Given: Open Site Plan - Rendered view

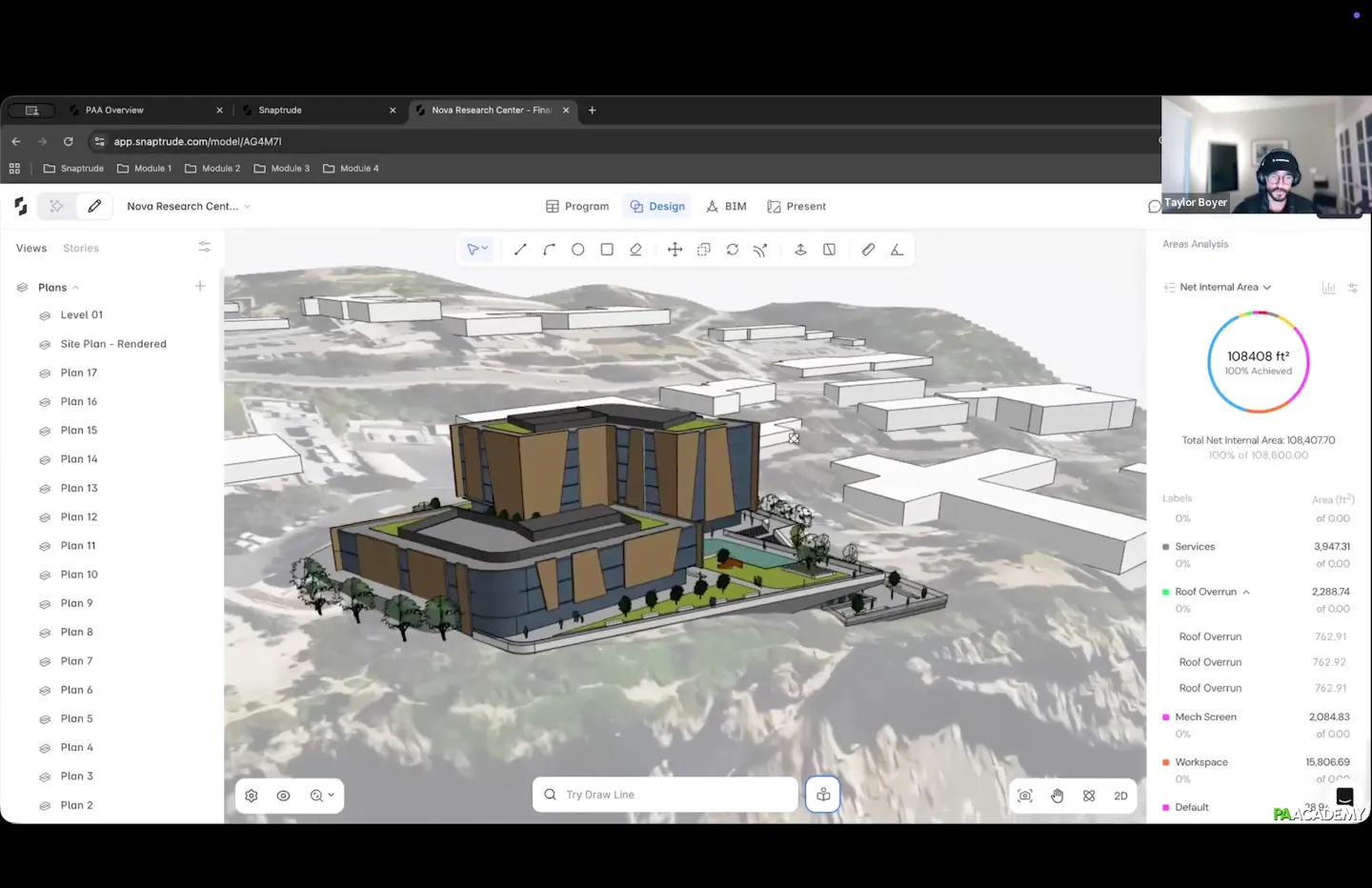Looking at the screenshot, I should tap(112, 344).
